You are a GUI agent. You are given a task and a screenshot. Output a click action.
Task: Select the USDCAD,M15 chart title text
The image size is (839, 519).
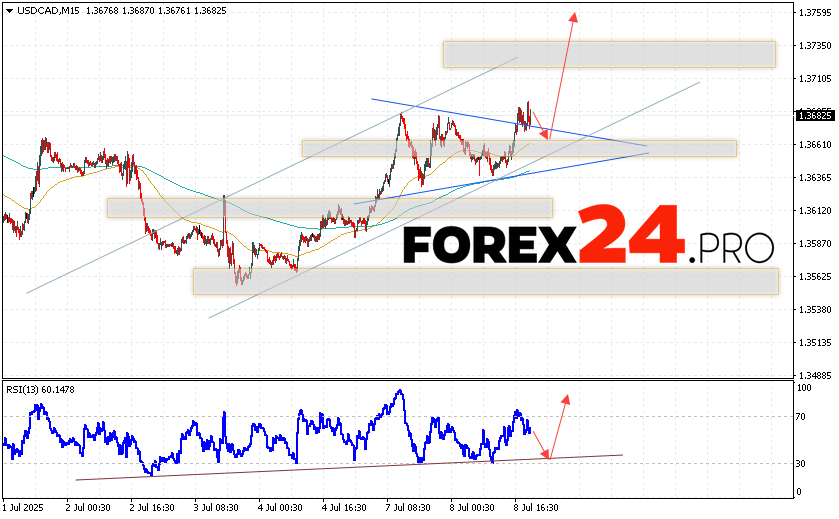tap(47, 9)
